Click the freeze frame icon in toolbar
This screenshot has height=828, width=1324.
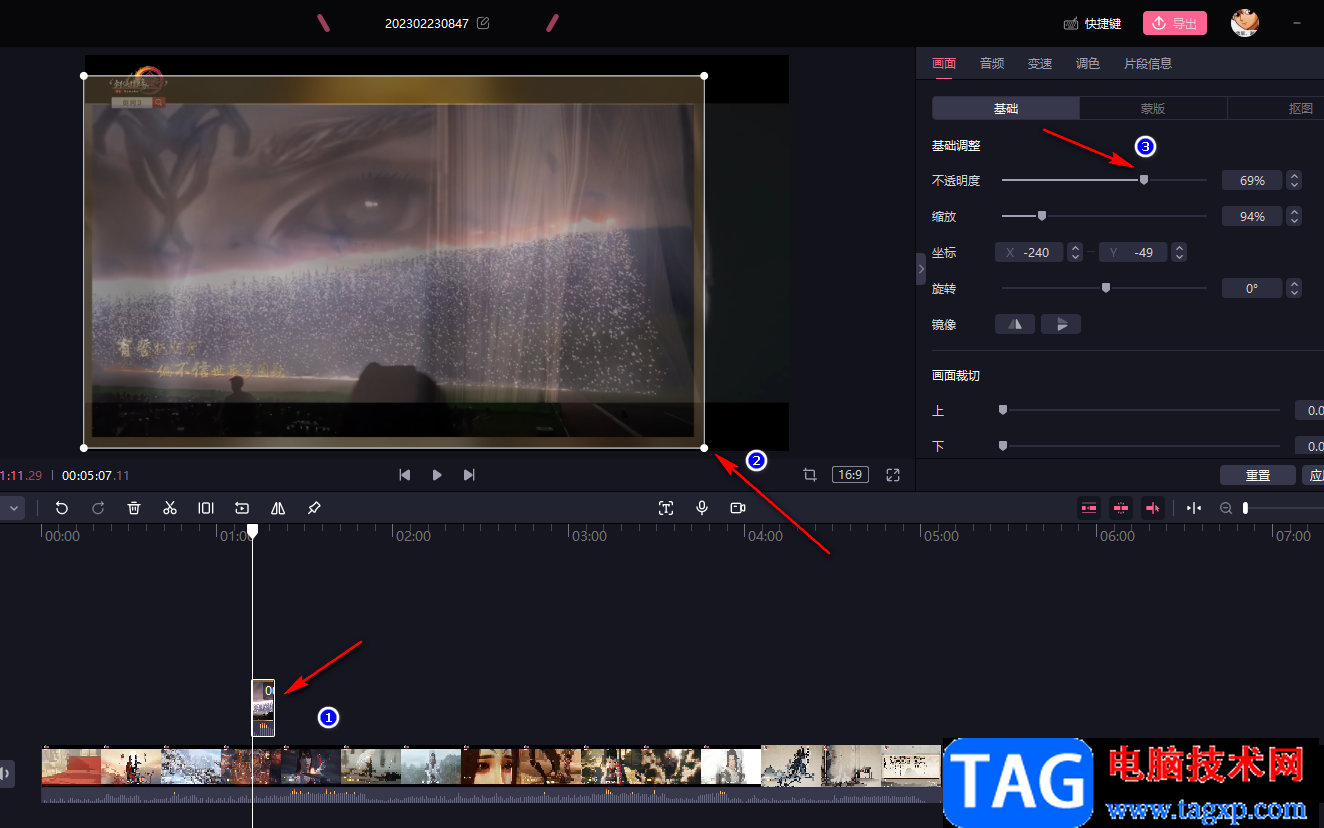click(x=242, y=508)
